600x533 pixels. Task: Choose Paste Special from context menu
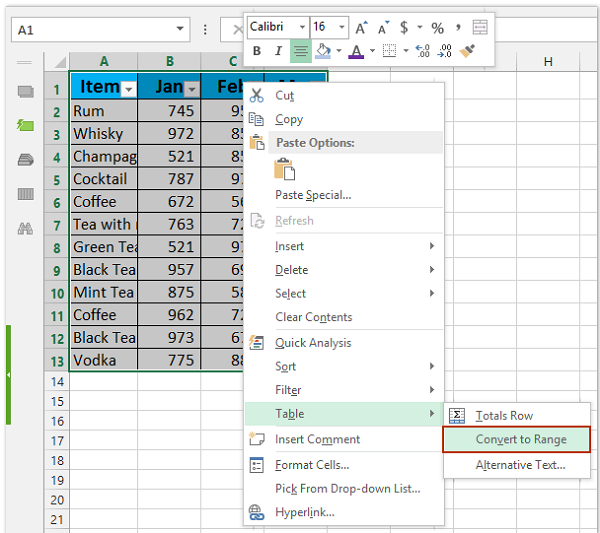(344, 195)
